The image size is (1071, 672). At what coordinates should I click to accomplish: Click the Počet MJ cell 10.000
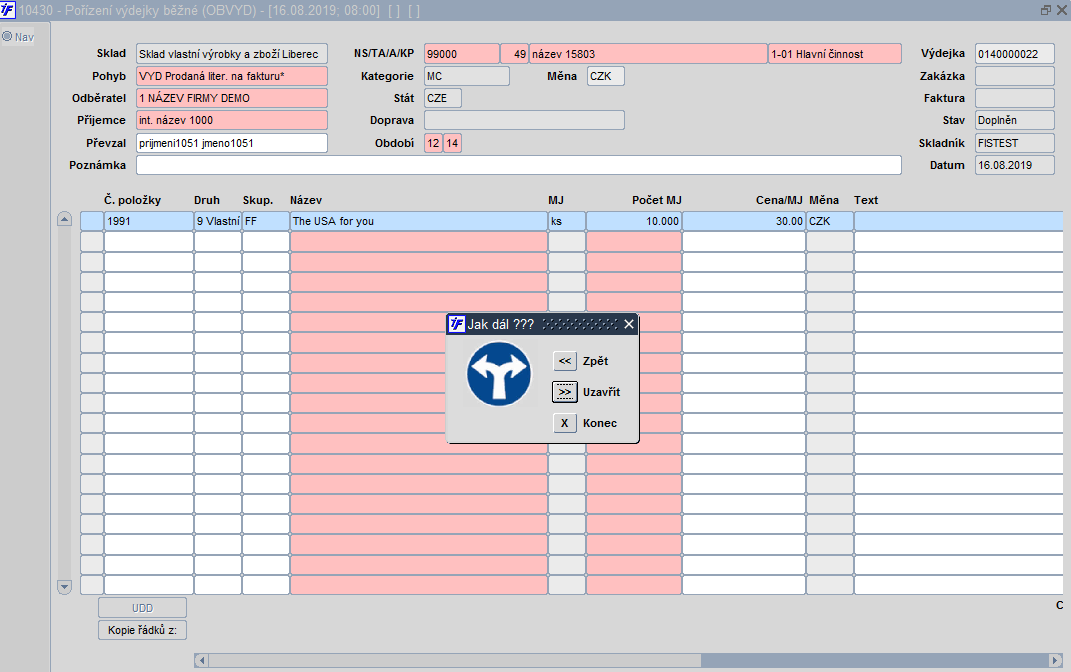click(x=634, y=221)
